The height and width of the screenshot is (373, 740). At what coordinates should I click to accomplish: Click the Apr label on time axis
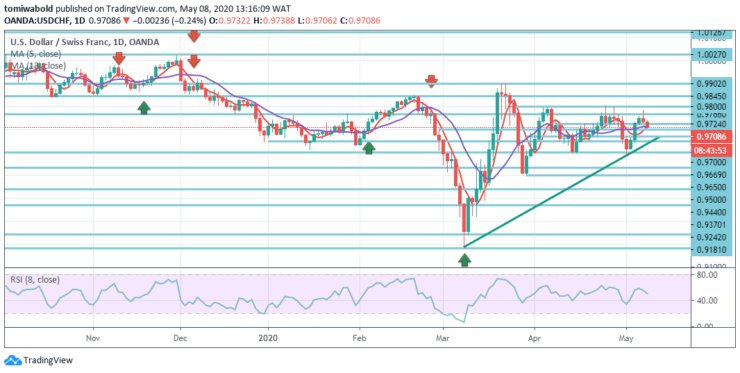(534, 338)
